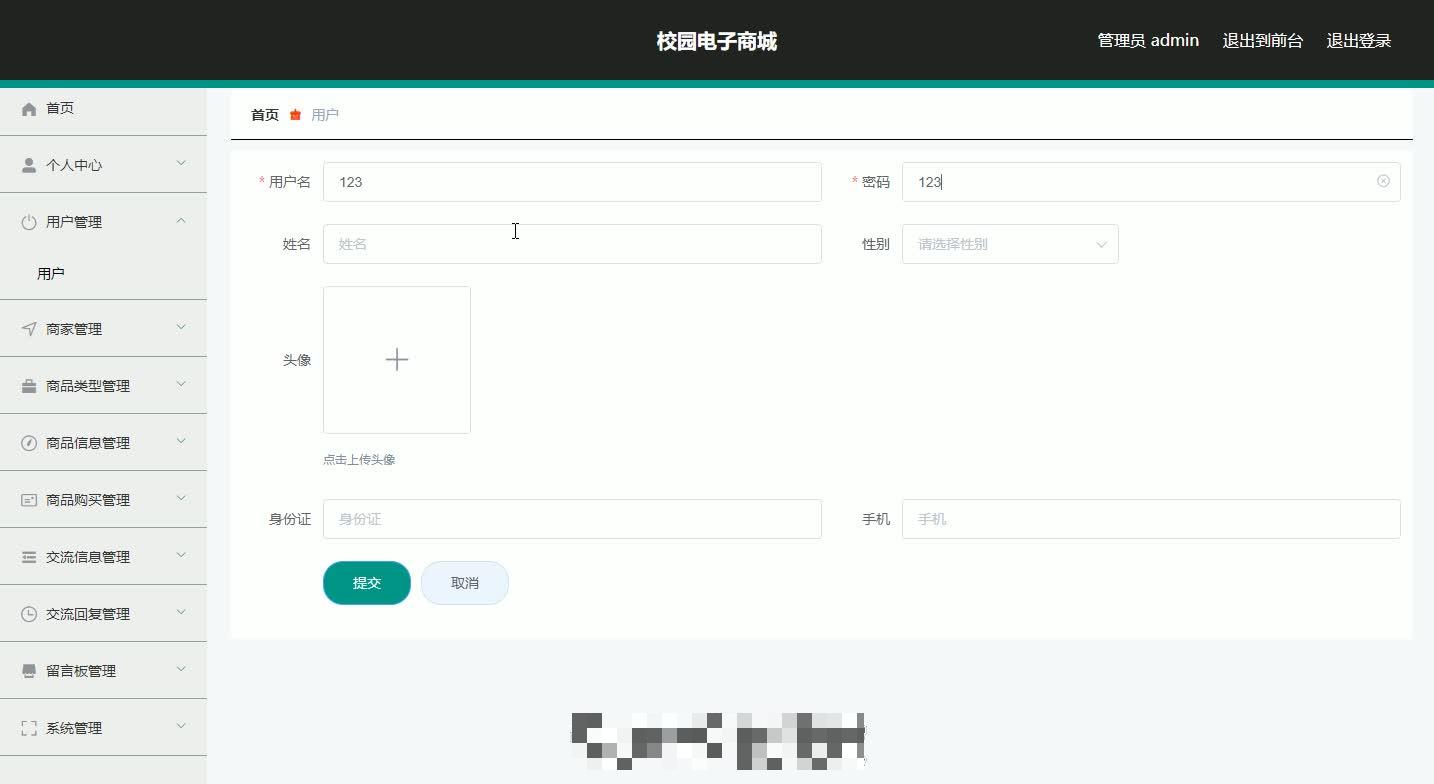This screenshot has width=1434, height=784.
Task: Click 管理员 admin in the header
Action: point(1148,41)
